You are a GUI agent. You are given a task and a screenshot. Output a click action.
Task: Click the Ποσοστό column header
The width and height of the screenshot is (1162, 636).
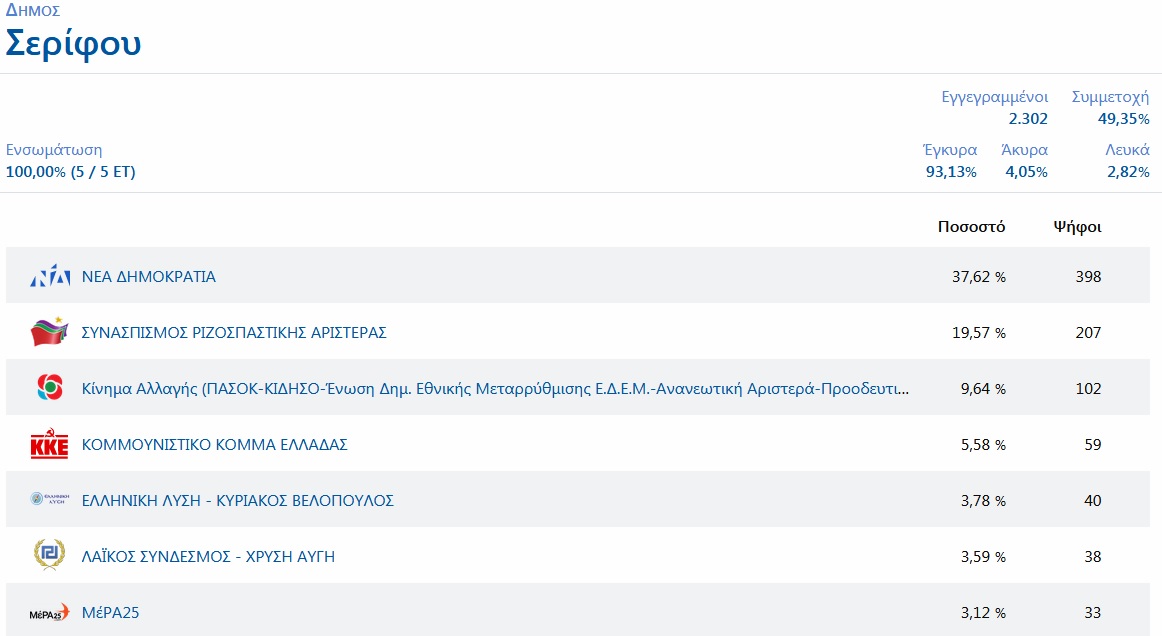(971, 226)
